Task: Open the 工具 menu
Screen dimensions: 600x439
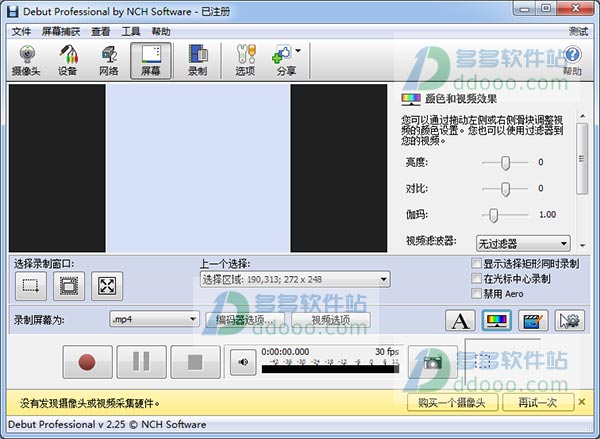Action: 131,31
